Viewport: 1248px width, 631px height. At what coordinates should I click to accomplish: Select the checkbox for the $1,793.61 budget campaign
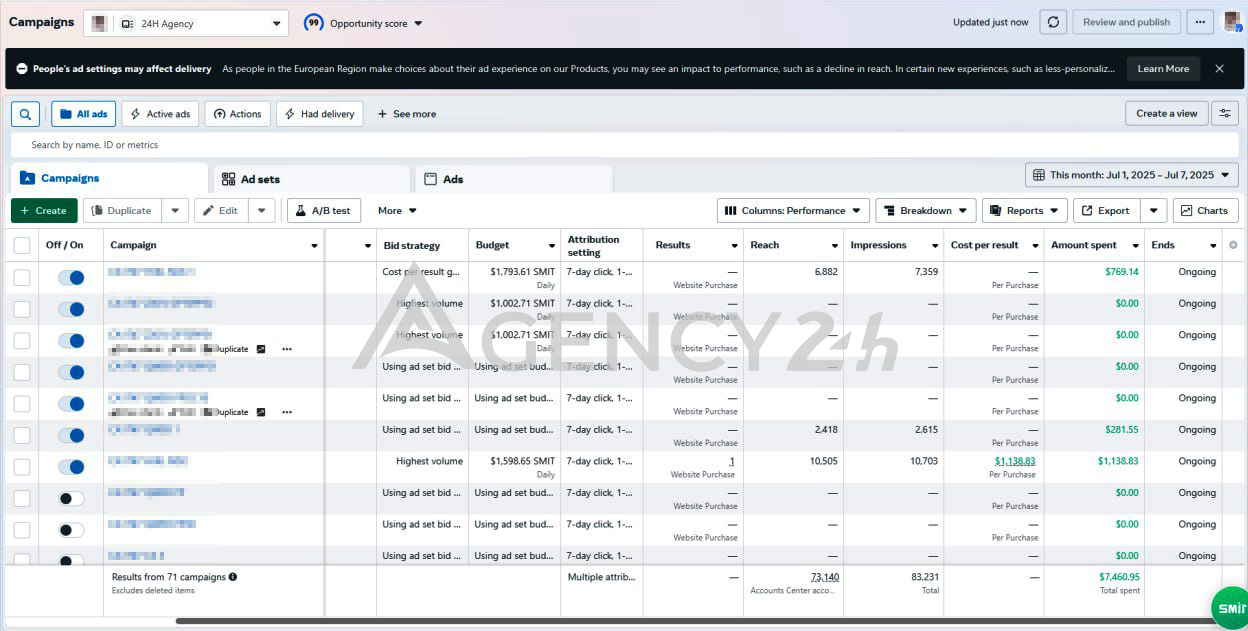[22, 277]
